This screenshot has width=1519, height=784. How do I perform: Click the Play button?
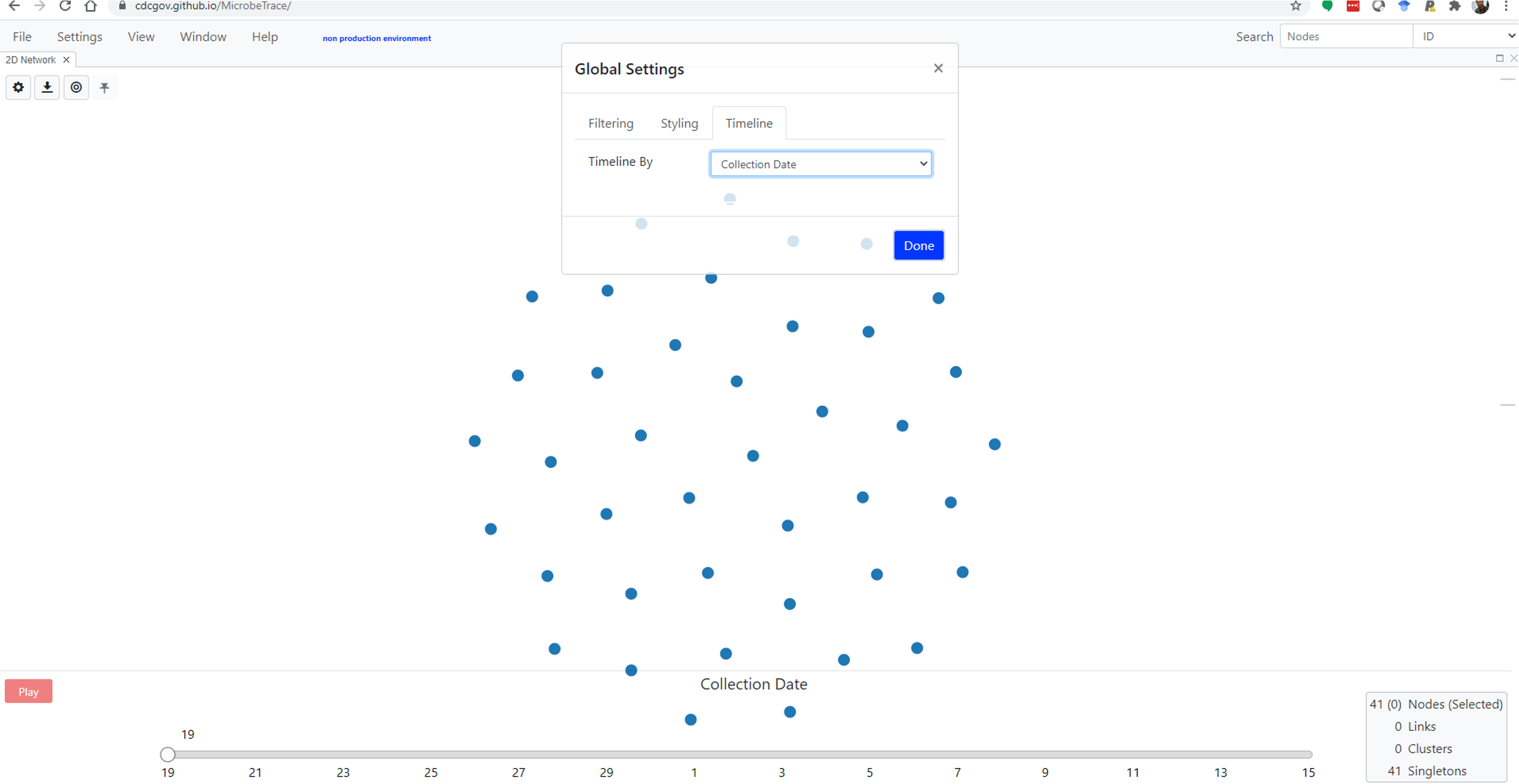[28, 691]
